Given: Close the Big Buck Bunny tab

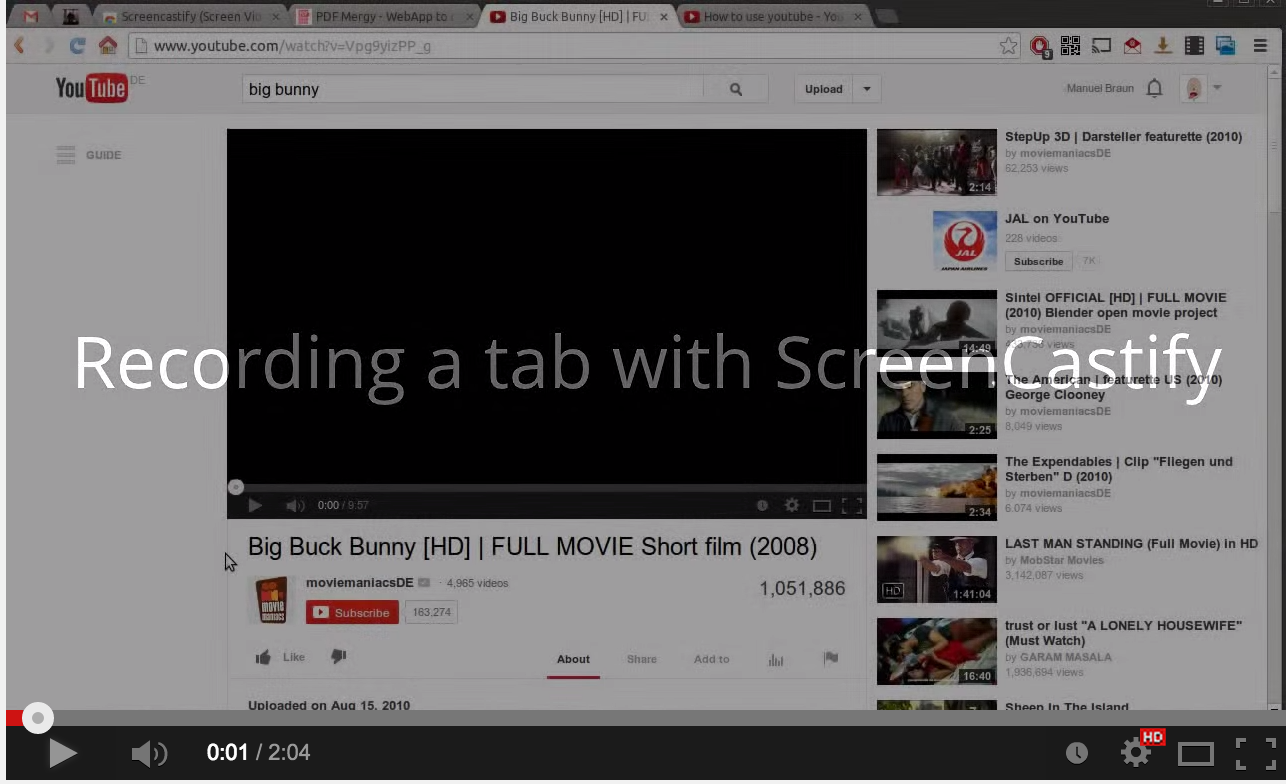Looking at the screenshot, I should 663,17.
